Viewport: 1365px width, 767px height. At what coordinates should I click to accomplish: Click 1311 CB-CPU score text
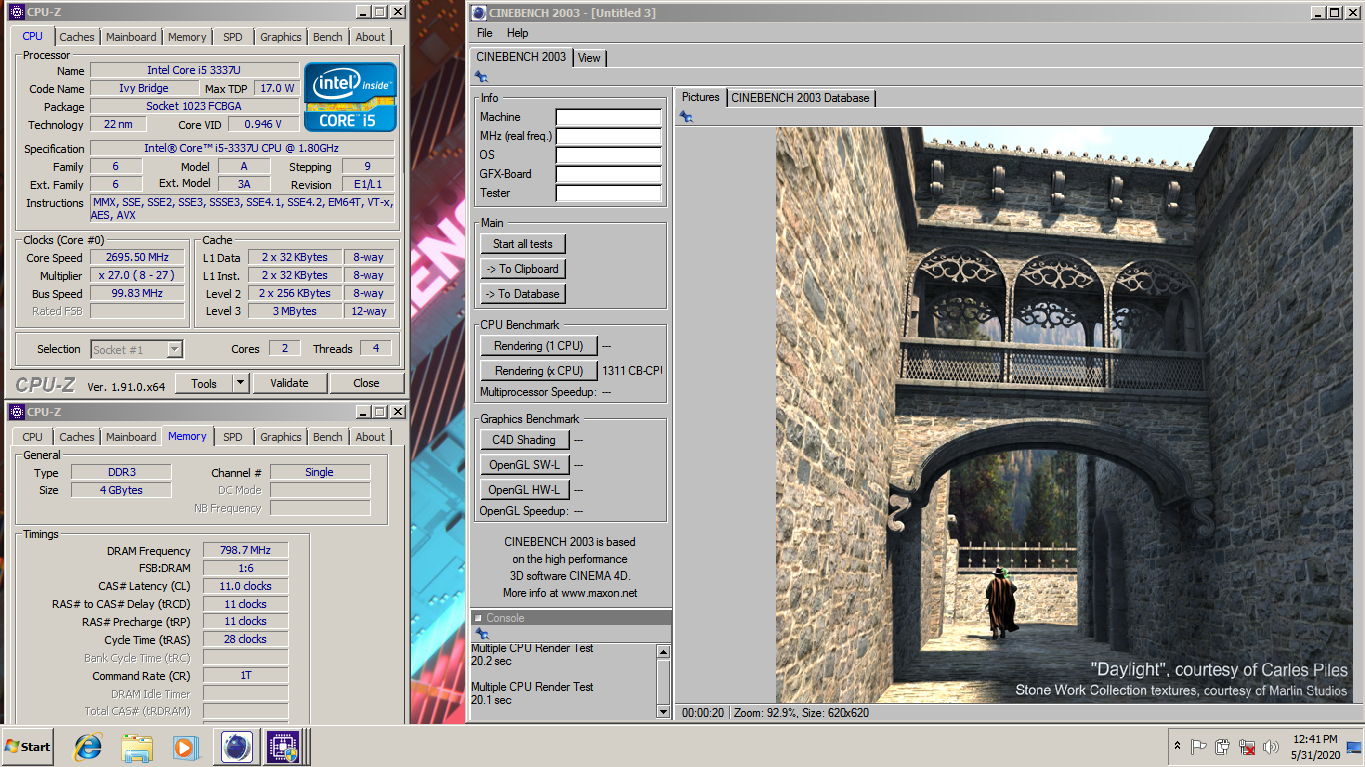click(x=632, y=371)
